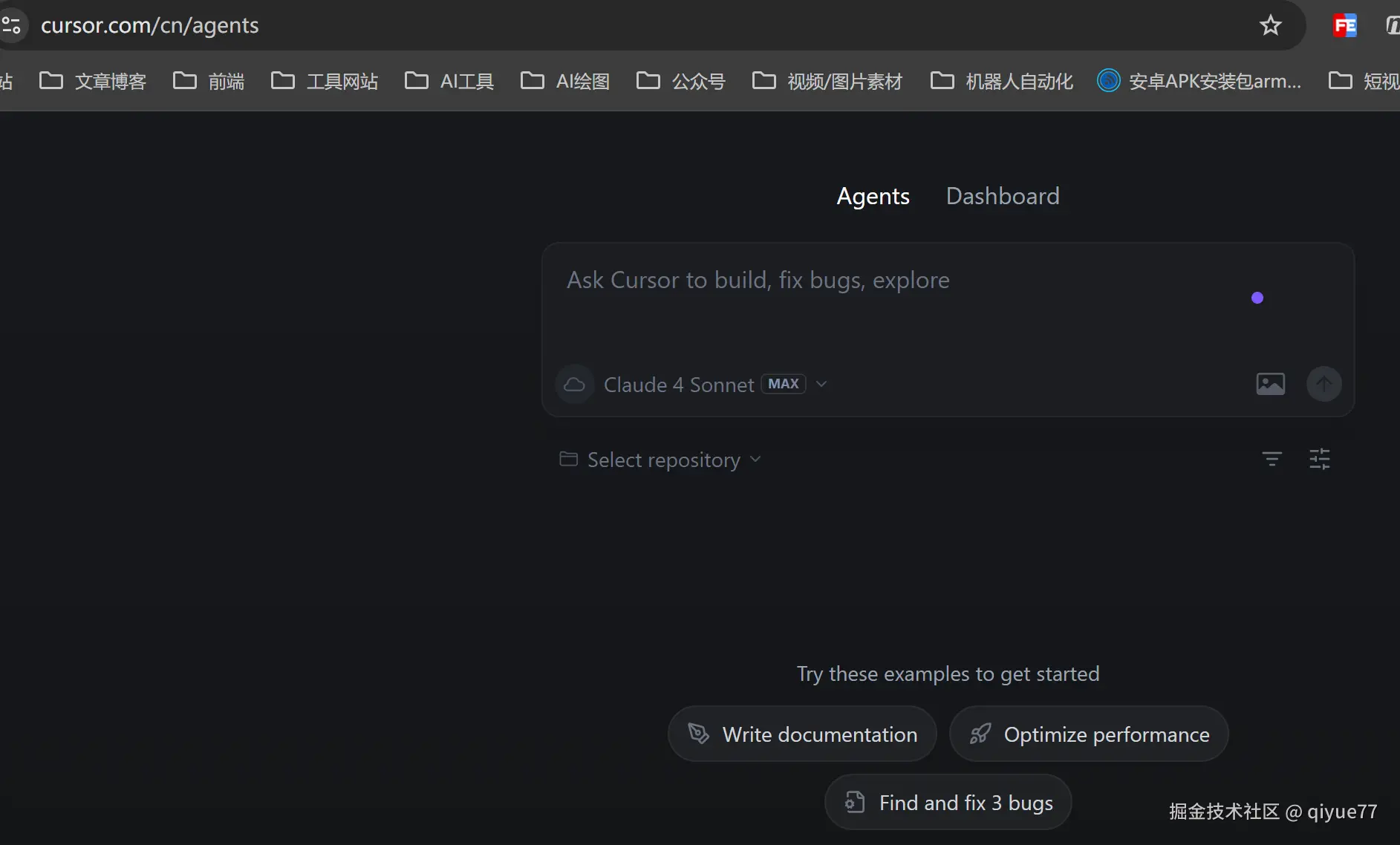This screenshot has height=845, width=1400.
Task: Open the filter list icon
Action: coord(1272,459)
